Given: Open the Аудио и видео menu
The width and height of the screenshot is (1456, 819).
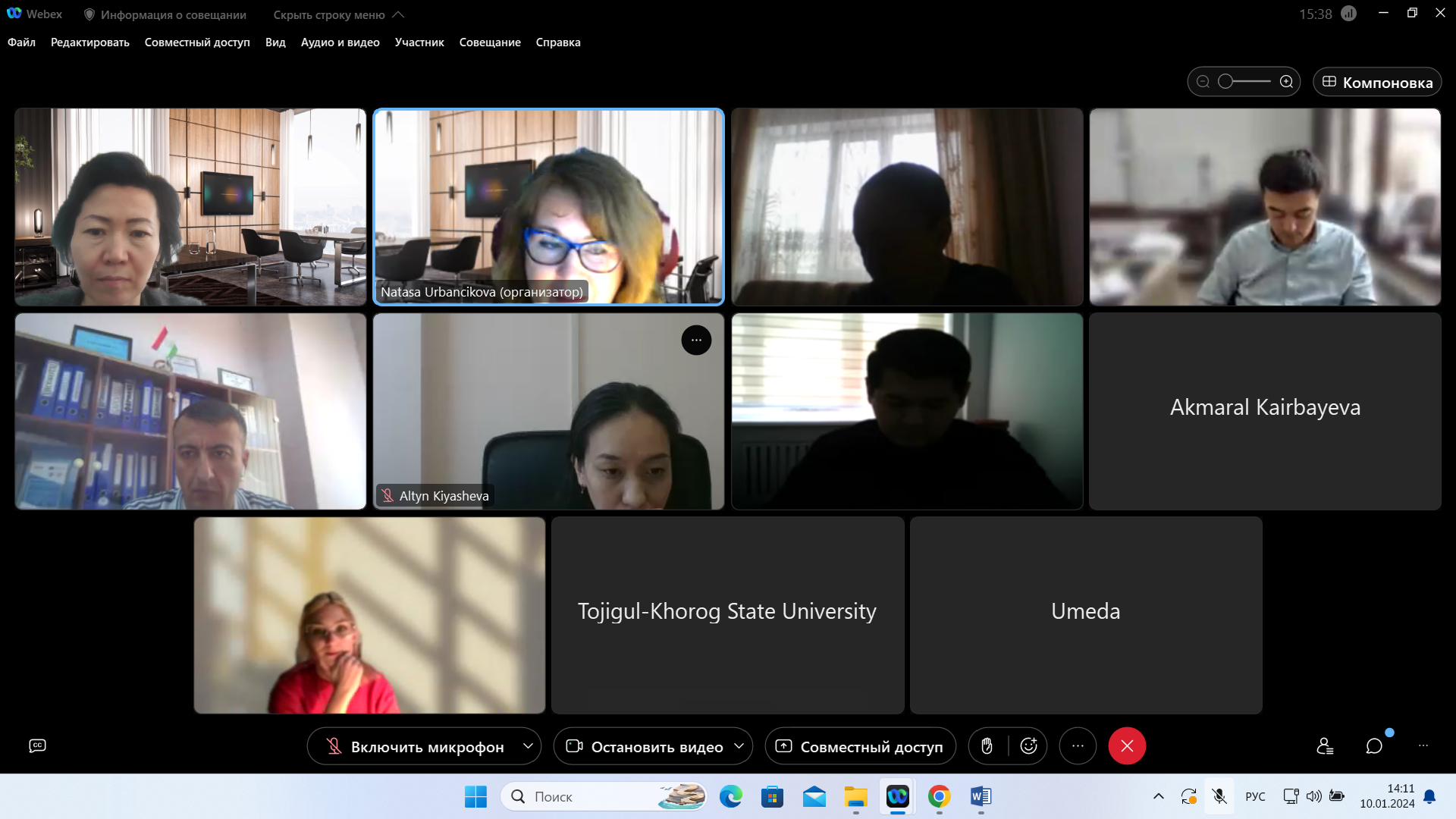Looking at the screenshot, I should (340, 42).
